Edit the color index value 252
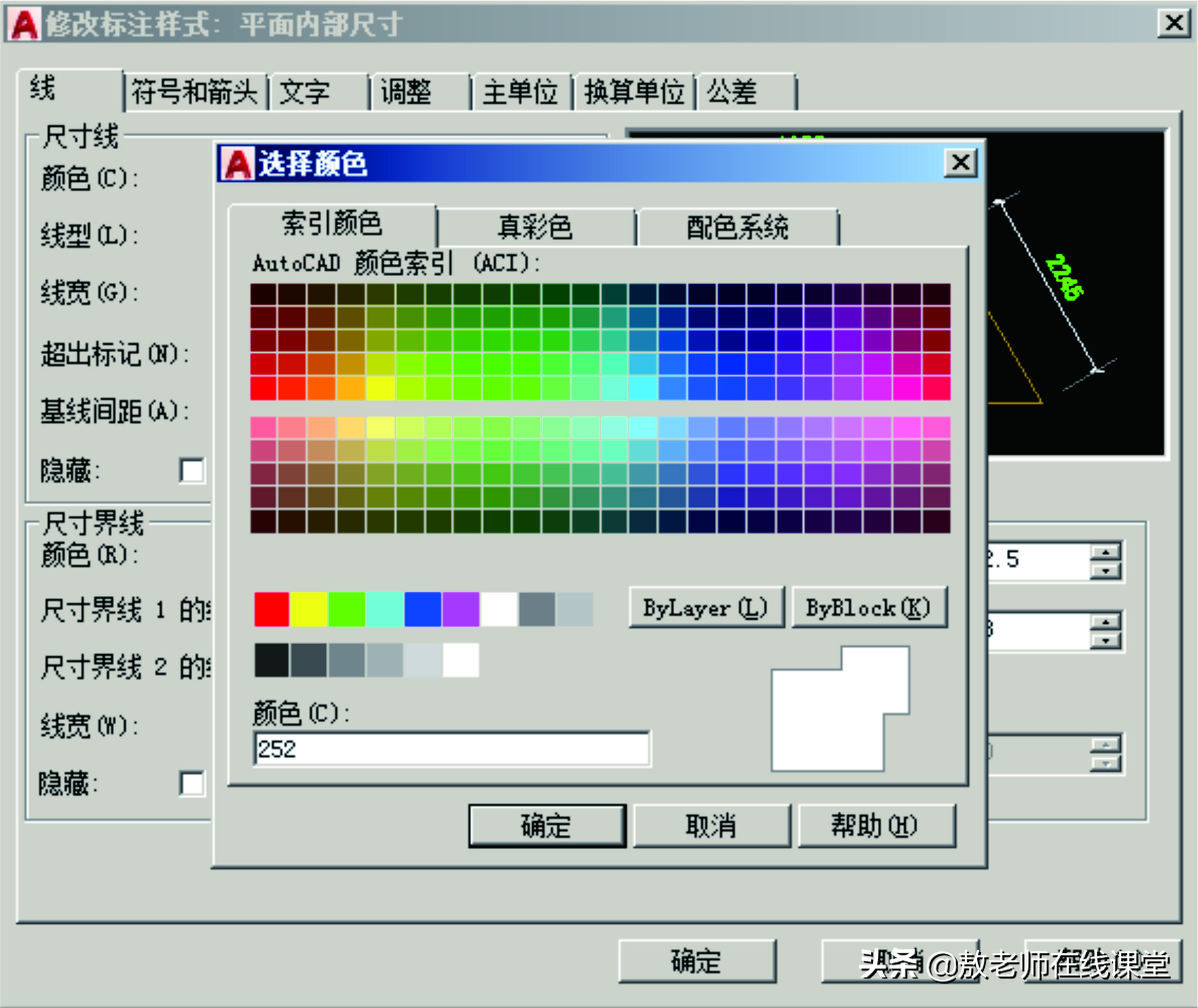The height and width of the screenshot is (1008, 1198). point(451,749)
